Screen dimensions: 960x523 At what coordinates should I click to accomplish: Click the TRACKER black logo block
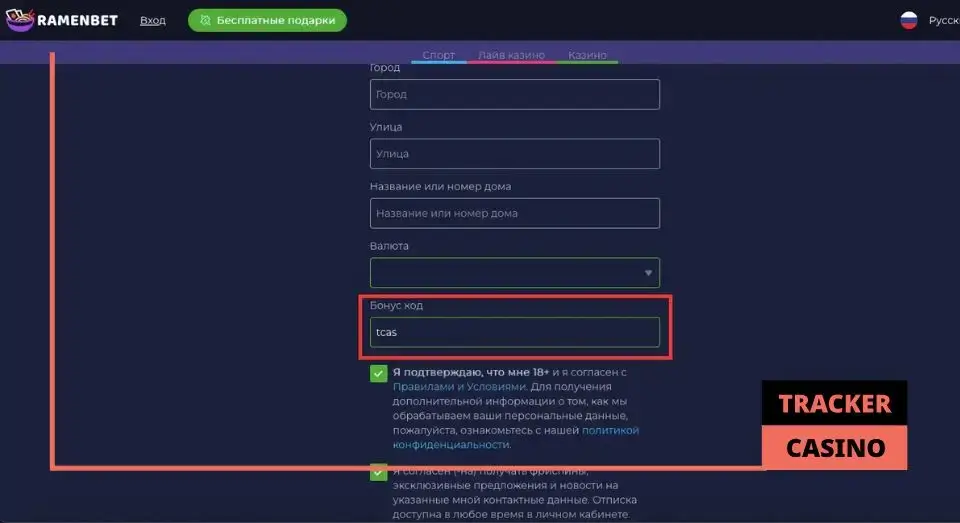click(834, 403)
